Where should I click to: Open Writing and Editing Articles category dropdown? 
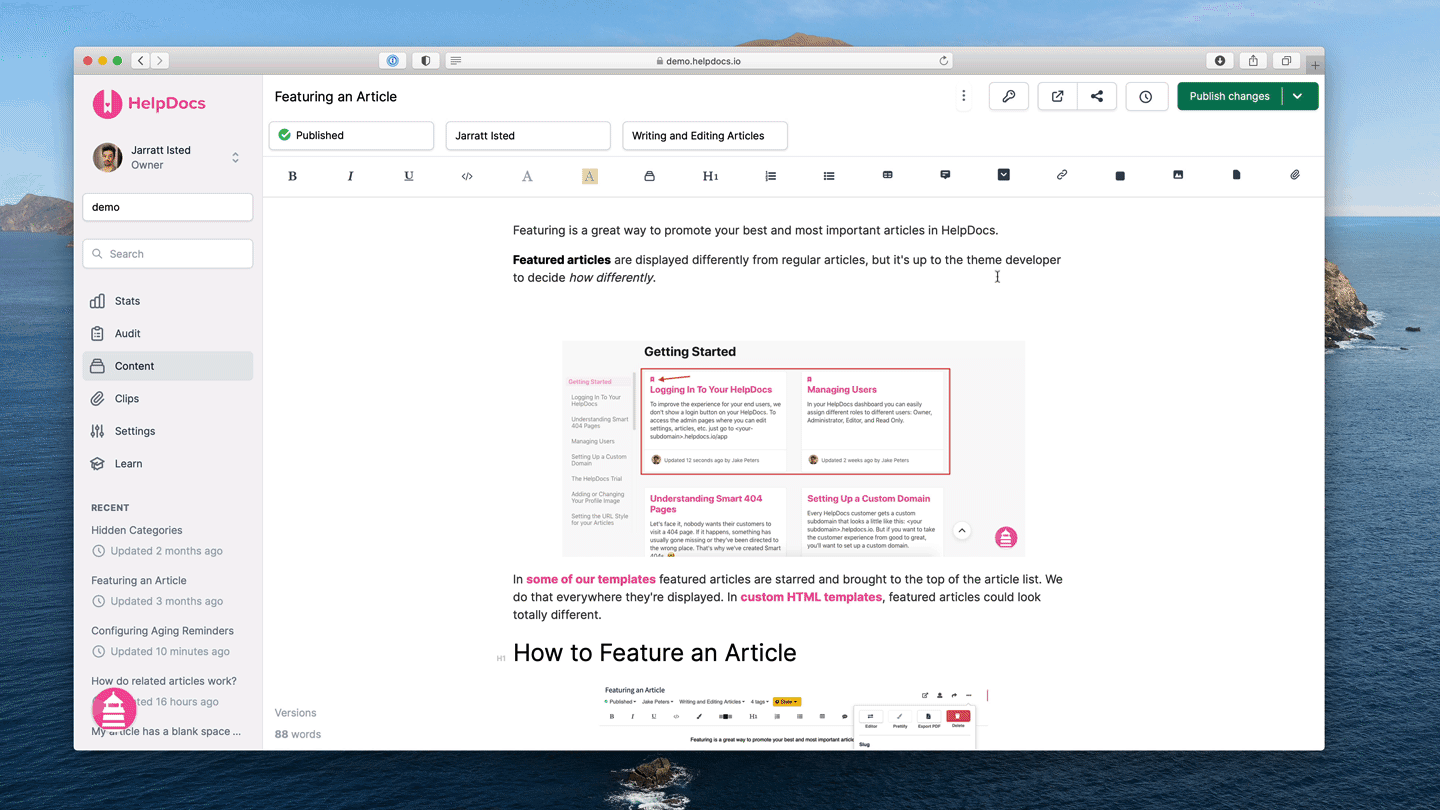click(705, 135)
